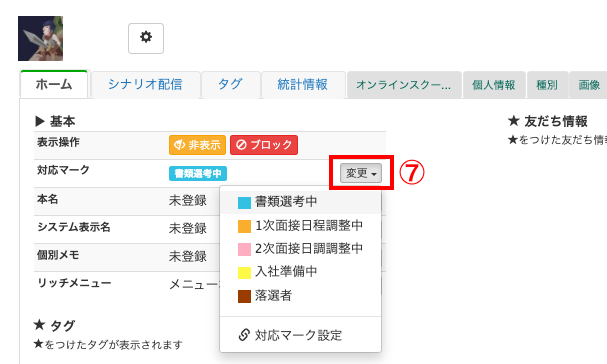607x364 pixels.
Task: Open the オンラインスクー... tab
Action: (403, 85)
